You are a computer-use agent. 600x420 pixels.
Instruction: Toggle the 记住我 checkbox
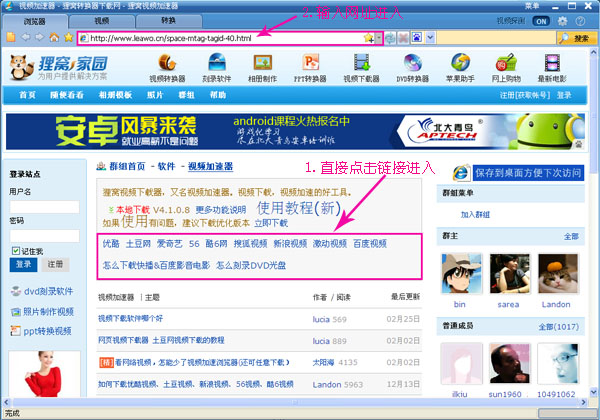[15, 251]
